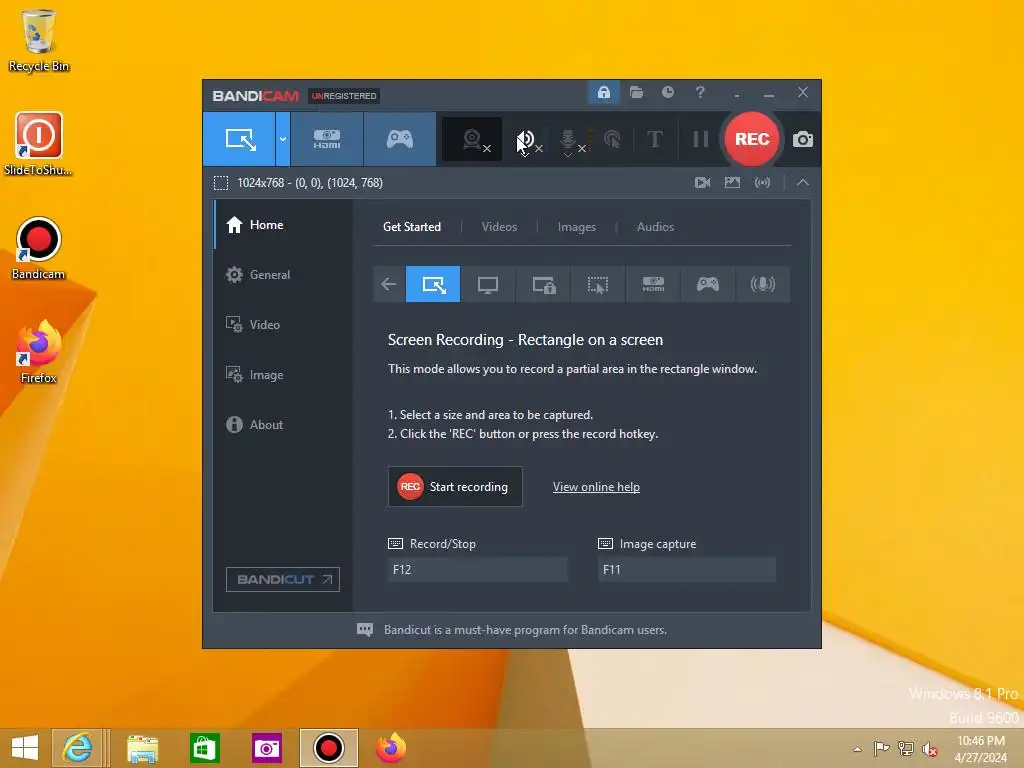The width and height of the screenshot is (1024, 768).
Task: Open the About section in sidebar
Action: pyautogui.click(x=283, y=424)
